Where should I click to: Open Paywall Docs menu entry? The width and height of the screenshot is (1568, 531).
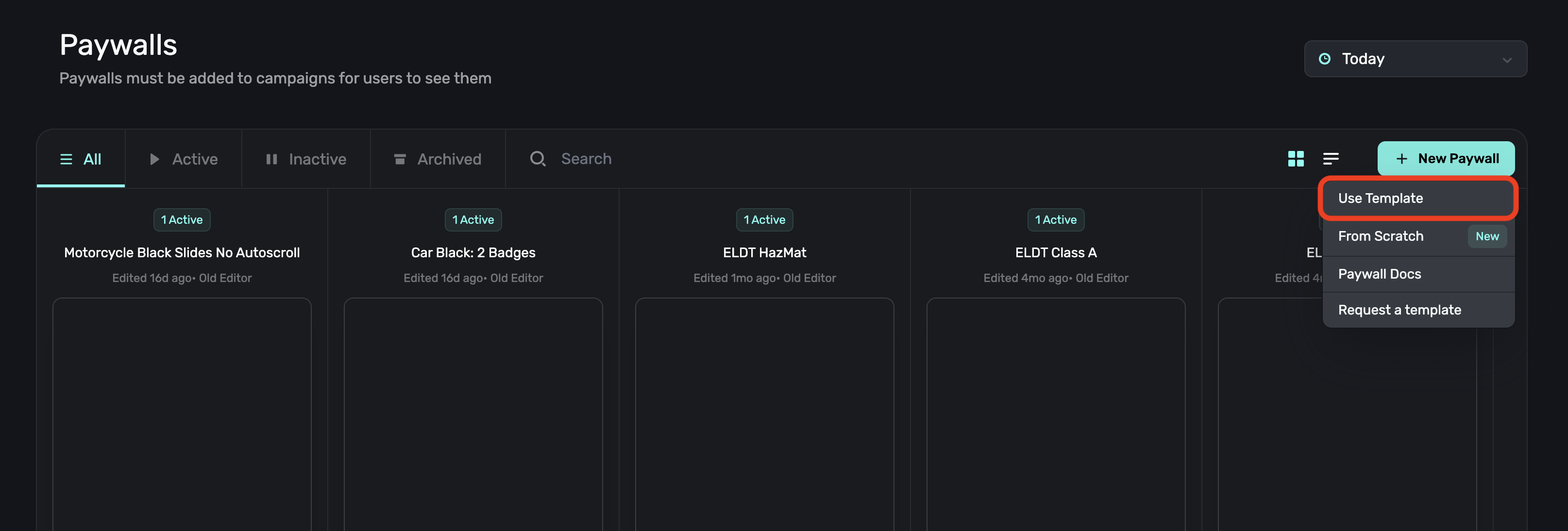pyautogui.click(x=1379, y=274)
